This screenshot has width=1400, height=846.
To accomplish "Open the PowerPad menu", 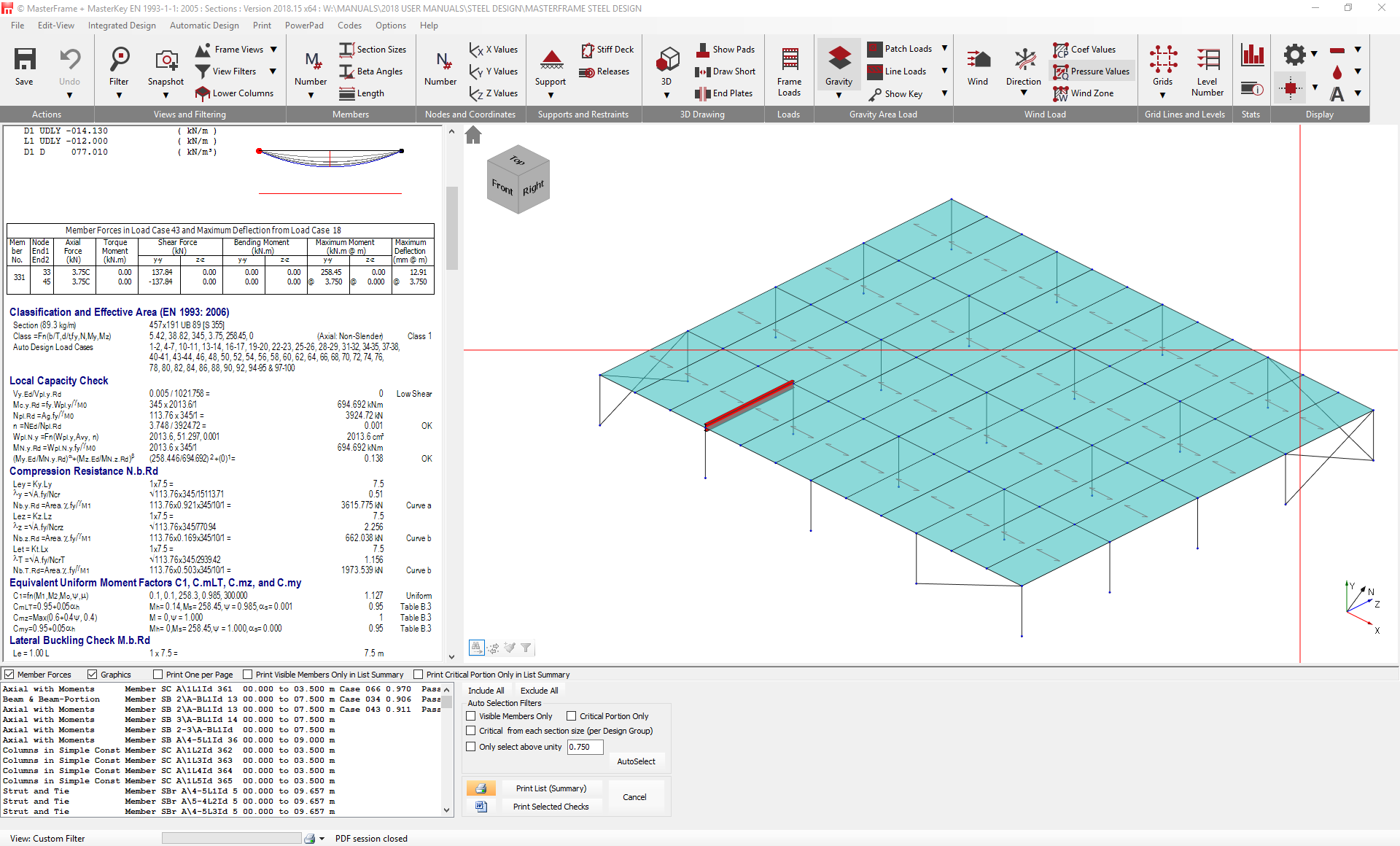I will [304, 26].
